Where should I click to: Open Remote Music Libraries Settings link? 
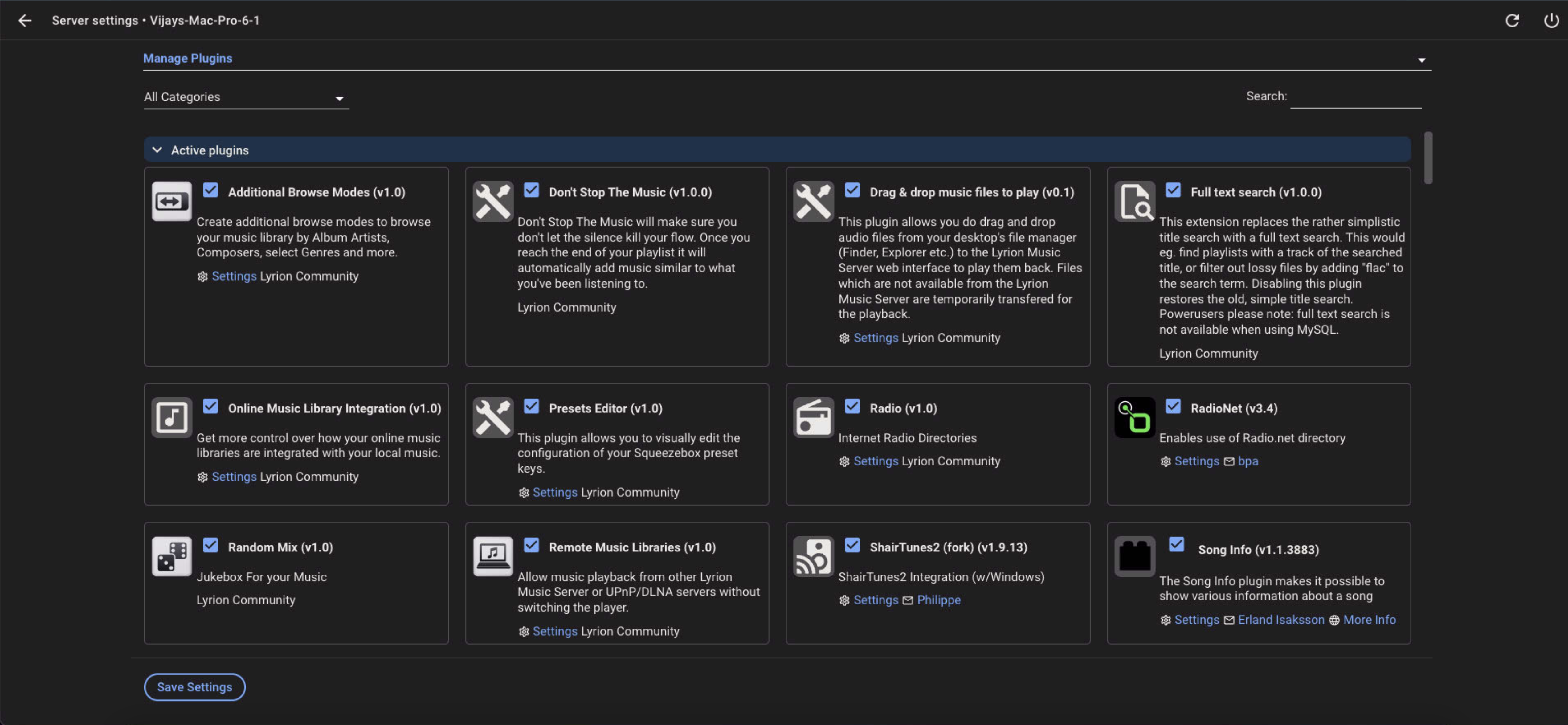pos(555,631)
